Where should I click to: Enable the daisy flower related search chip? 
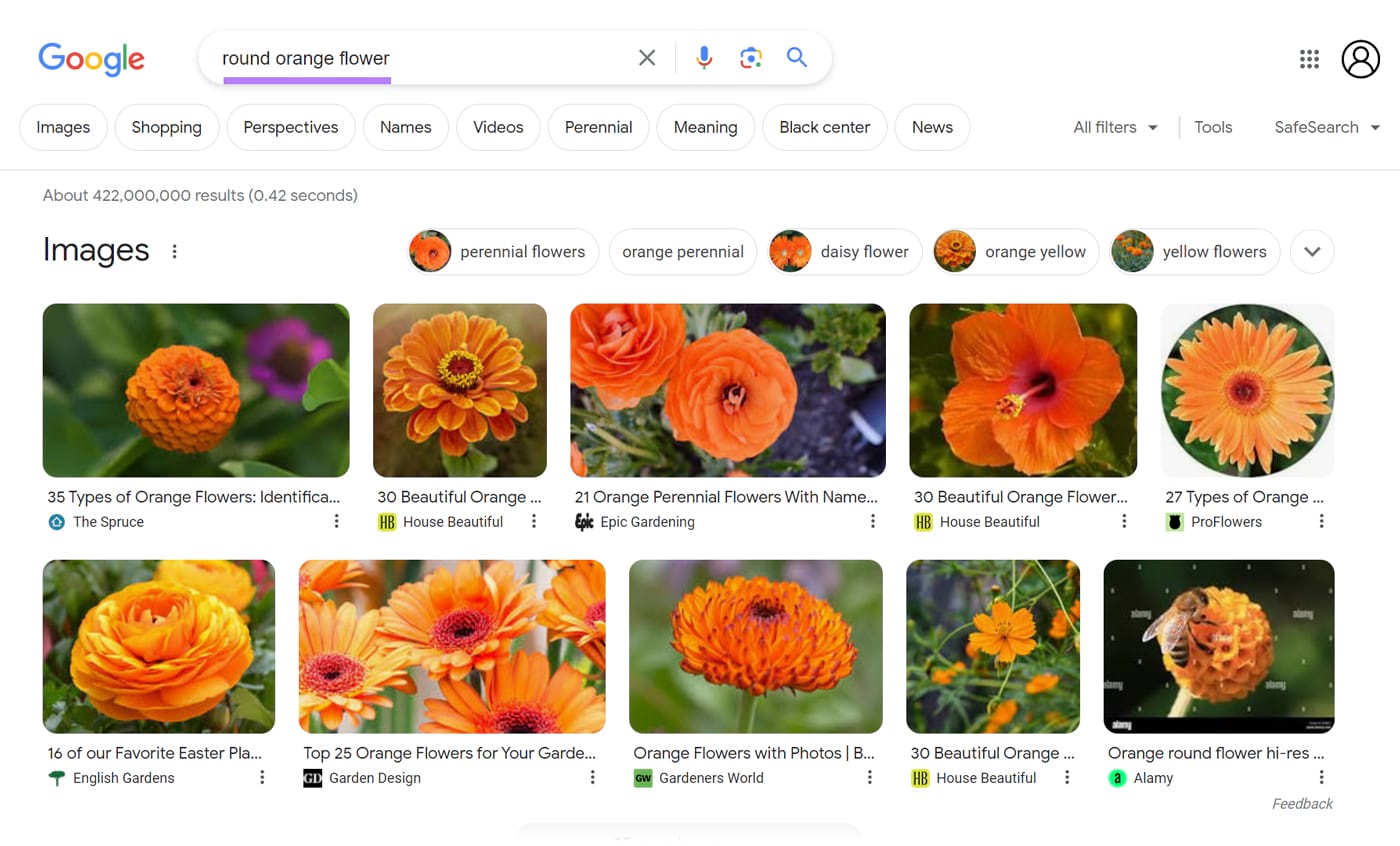coord(843,251)
